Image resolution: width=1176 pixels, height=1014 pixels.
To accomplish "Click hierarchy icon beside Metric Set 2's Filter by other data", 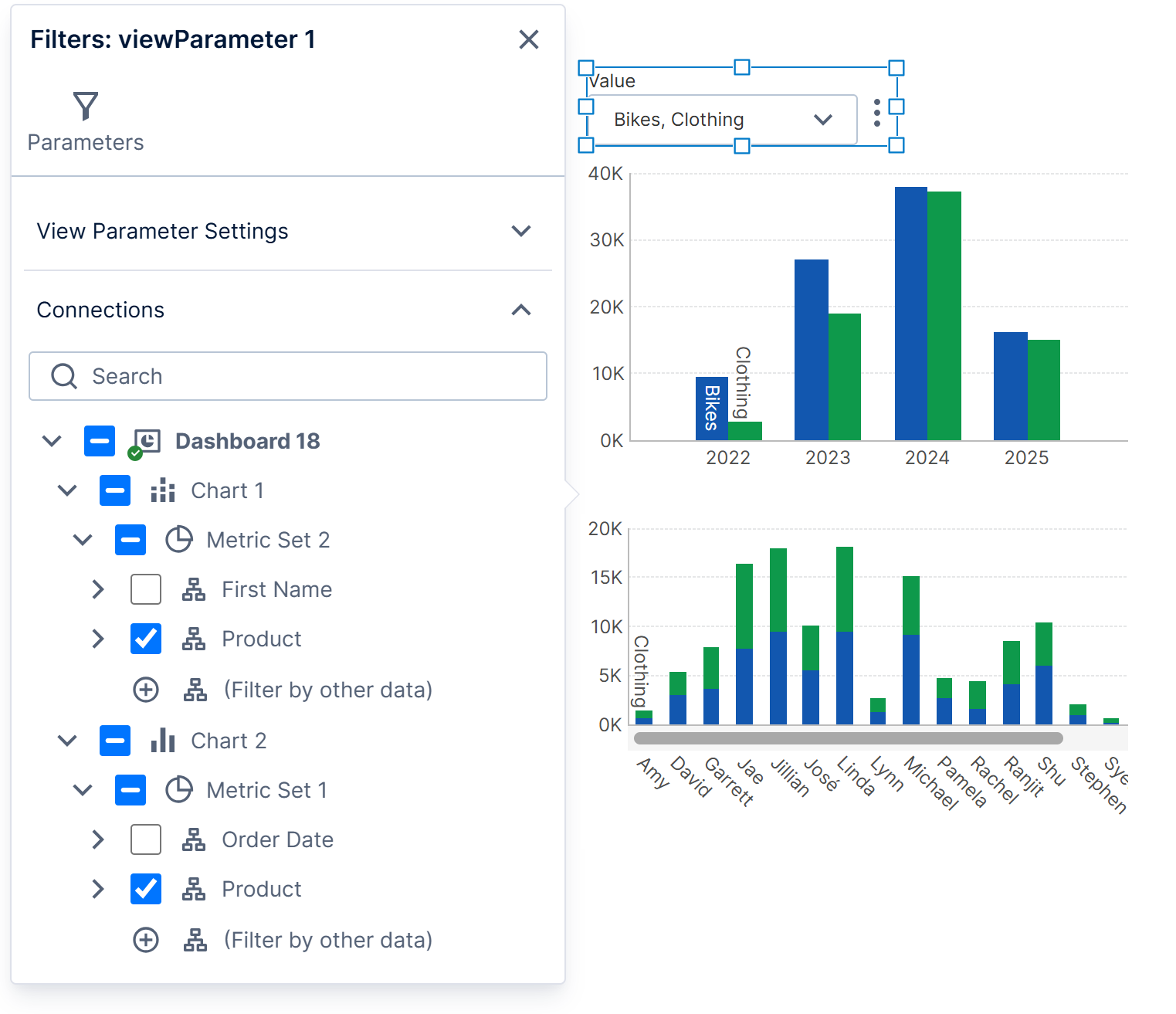I will coord(195,690).
